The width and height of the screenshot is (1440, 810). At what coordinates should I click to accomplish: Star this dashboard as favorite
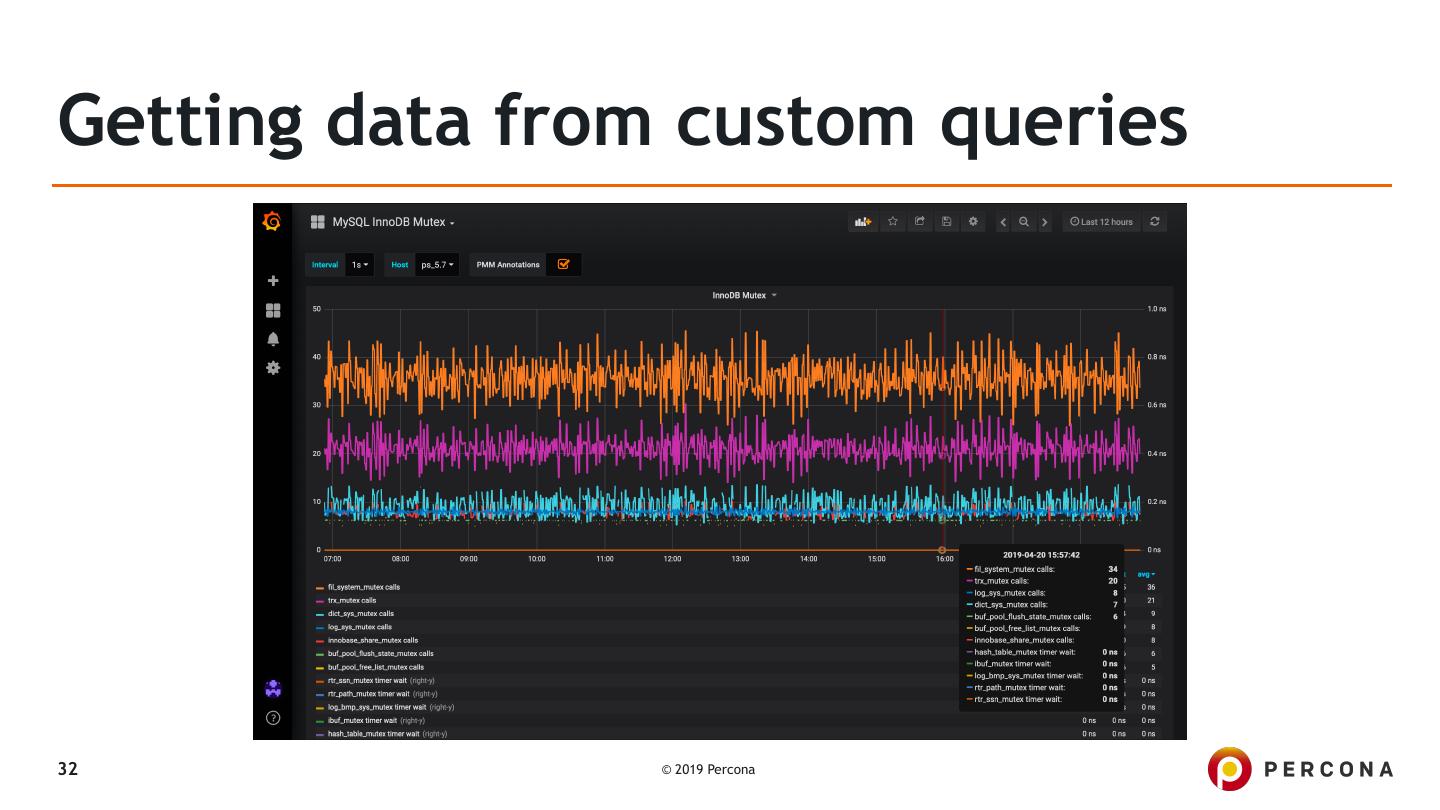(x=892, y=222)
